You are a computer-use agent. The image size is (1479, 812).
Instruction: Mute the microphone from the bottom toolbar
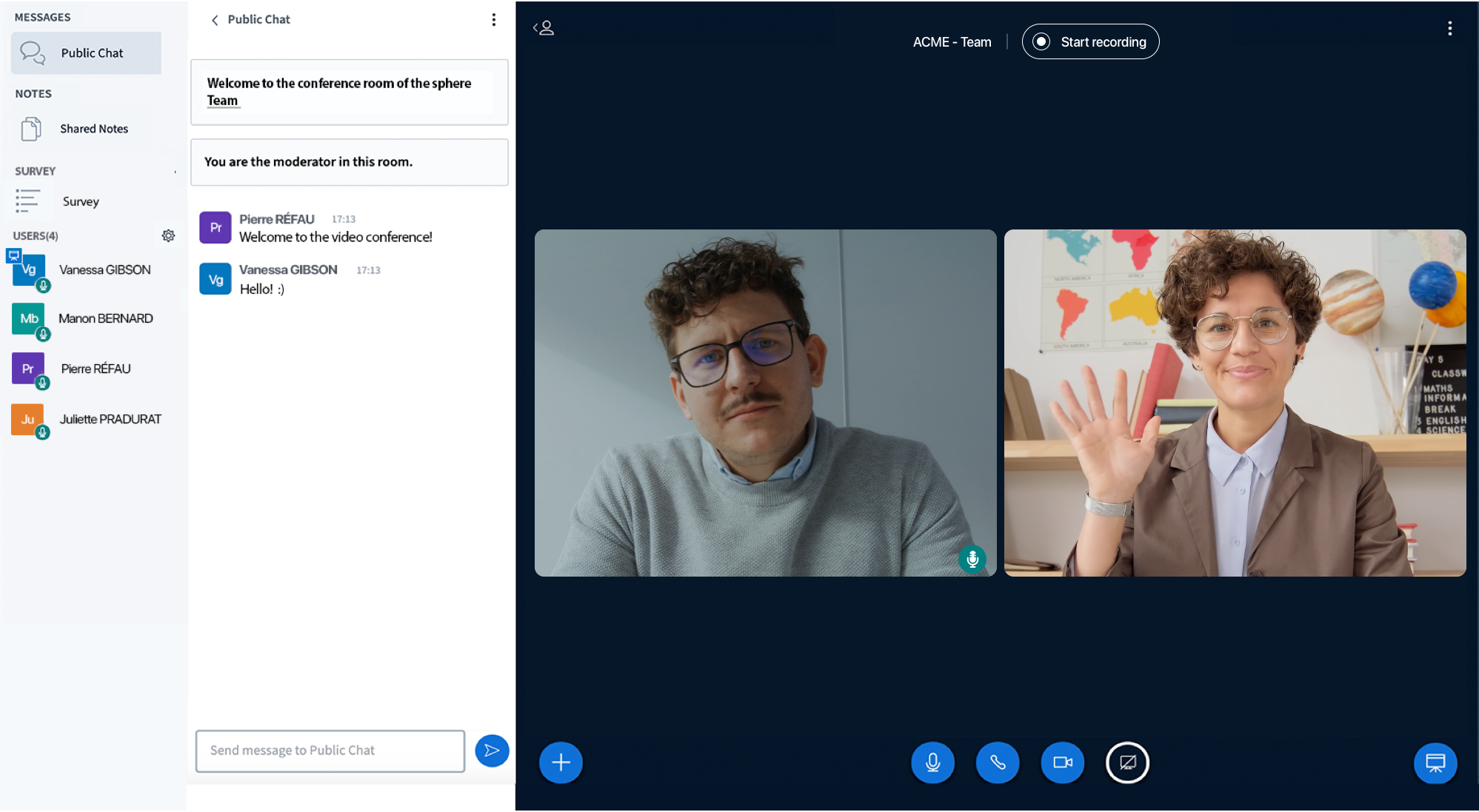[x=933, y=762]
